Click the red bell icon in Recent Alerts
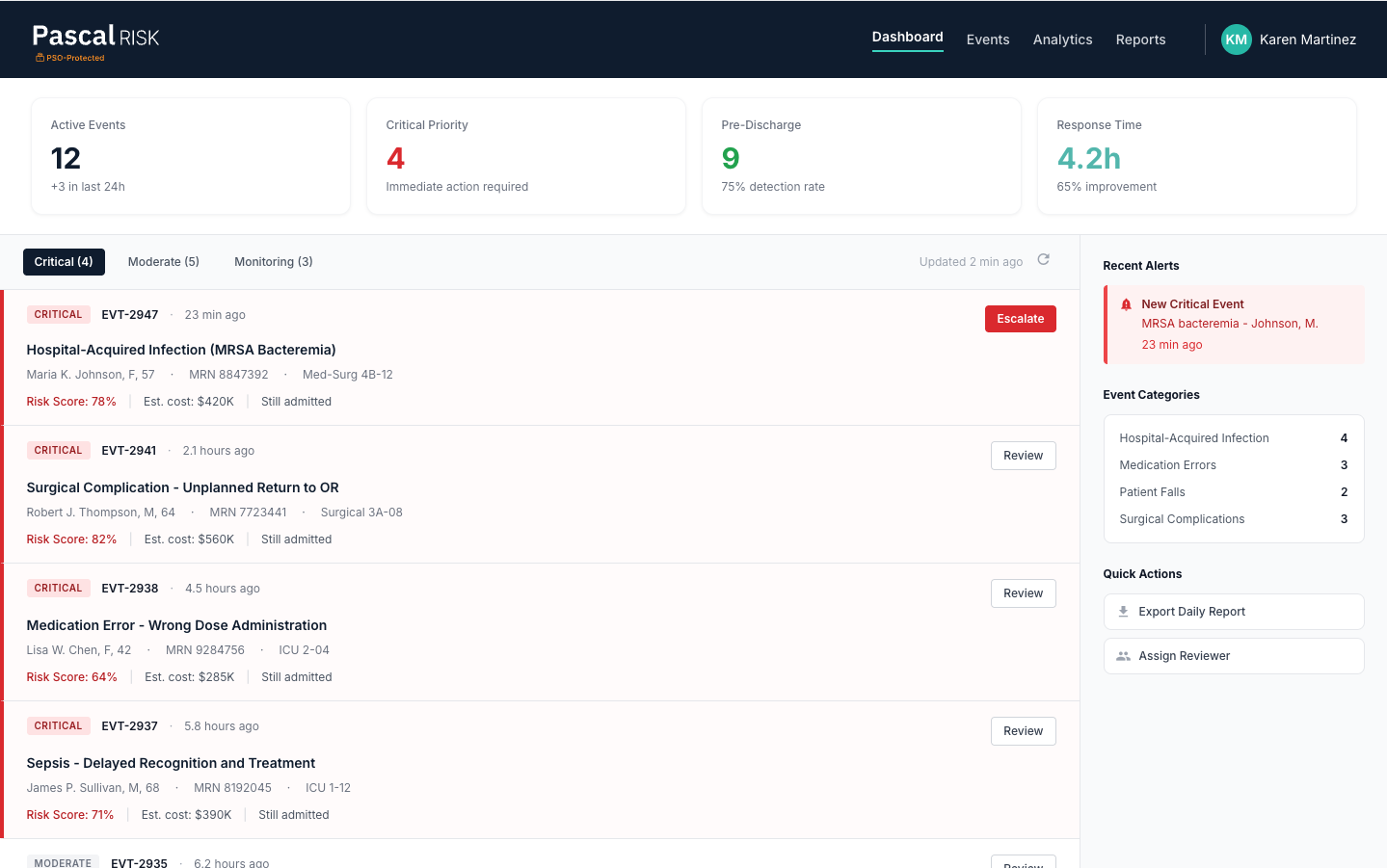This screenshot has height=868, width=1387. pyautogui.click(x=1126, y=304)
